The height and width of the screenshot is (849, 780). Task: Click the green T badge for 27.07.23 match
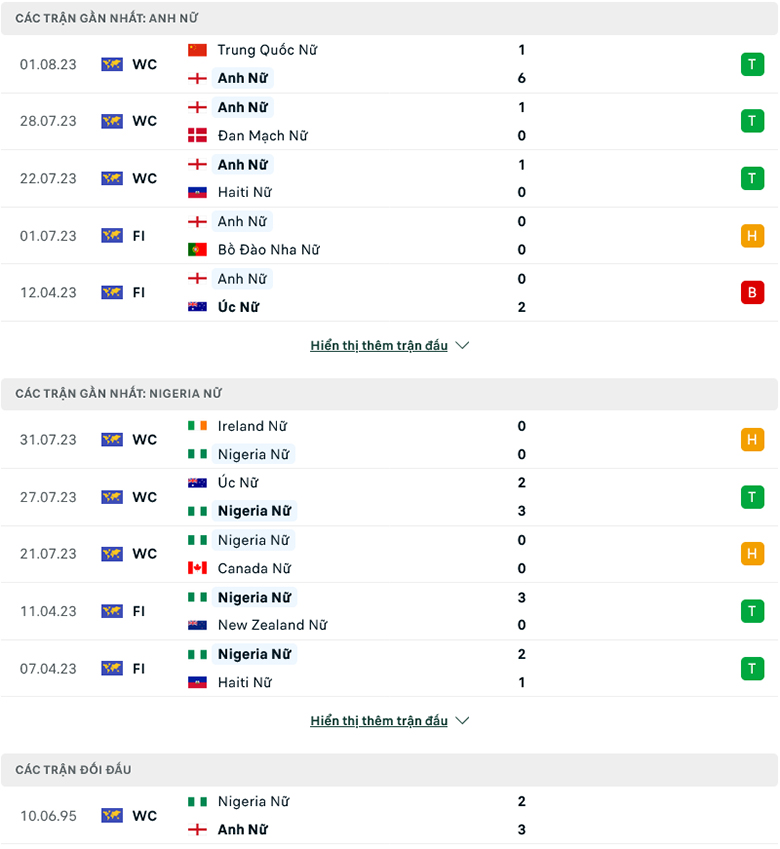752,497
